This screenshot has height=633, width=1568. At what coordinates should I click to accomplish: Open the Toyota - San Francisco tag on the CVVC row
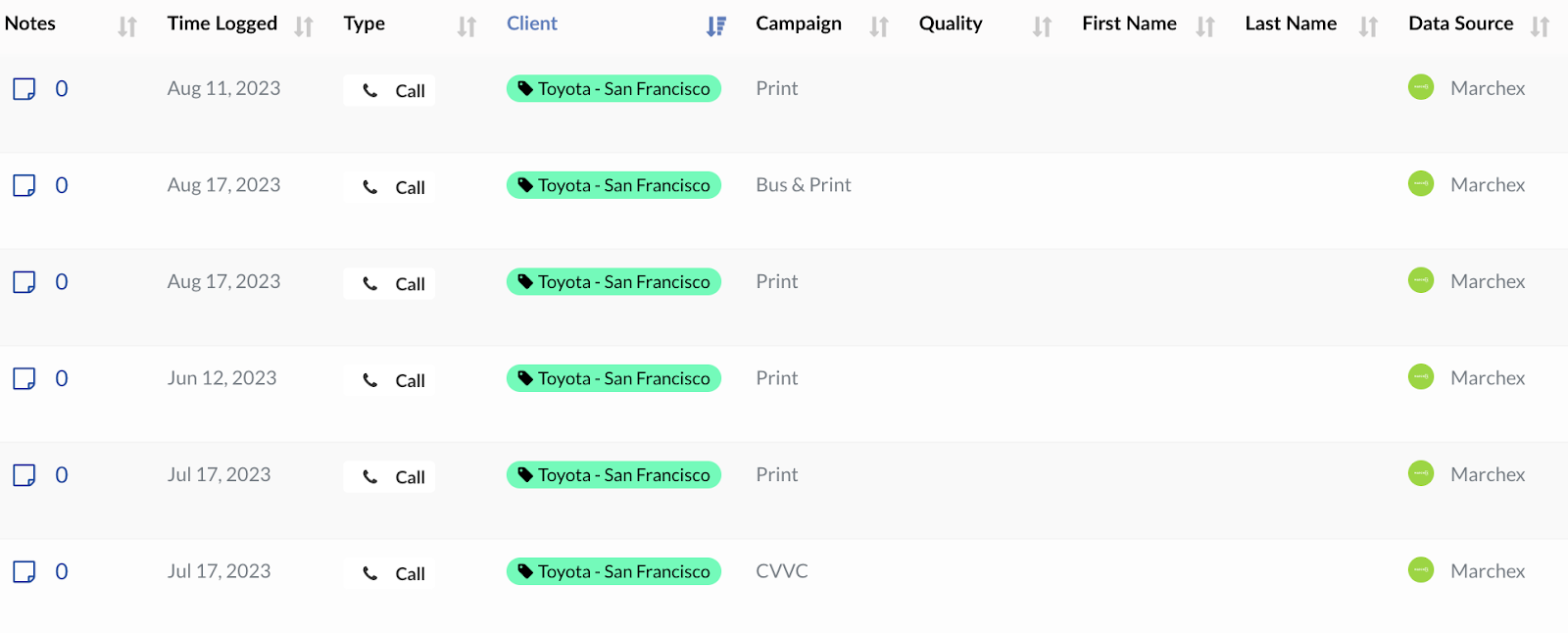point(613,571)
